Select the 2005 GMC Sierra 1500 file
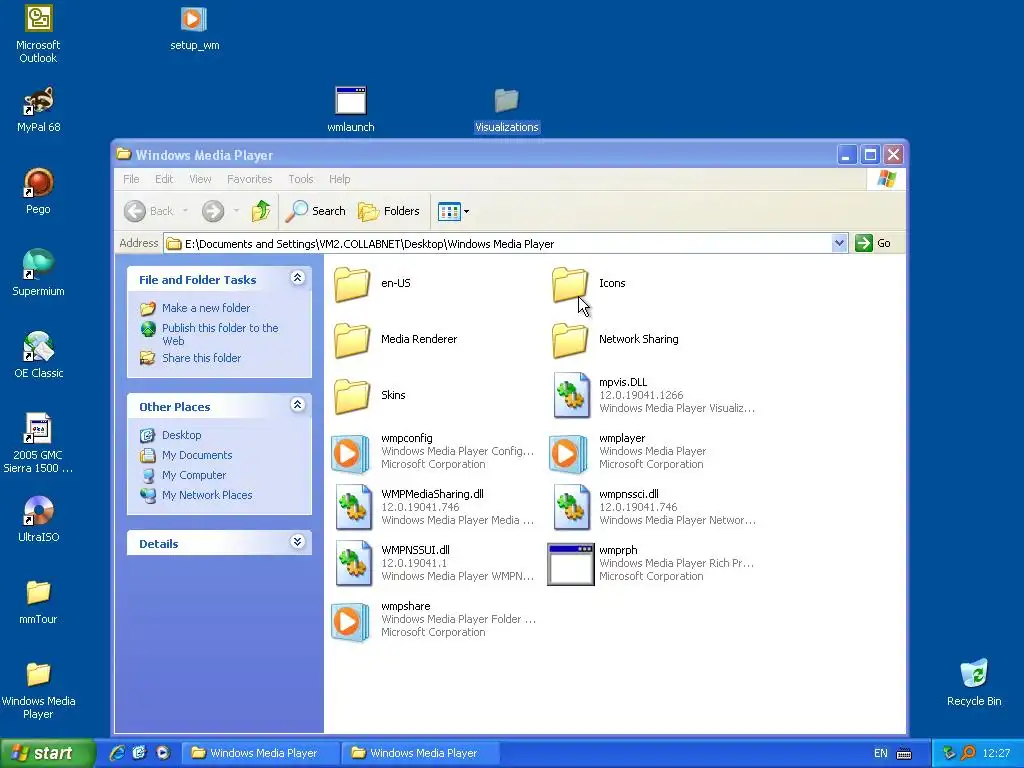The image size is (1024, 768). pyautogui.click(x=38, y=444)
